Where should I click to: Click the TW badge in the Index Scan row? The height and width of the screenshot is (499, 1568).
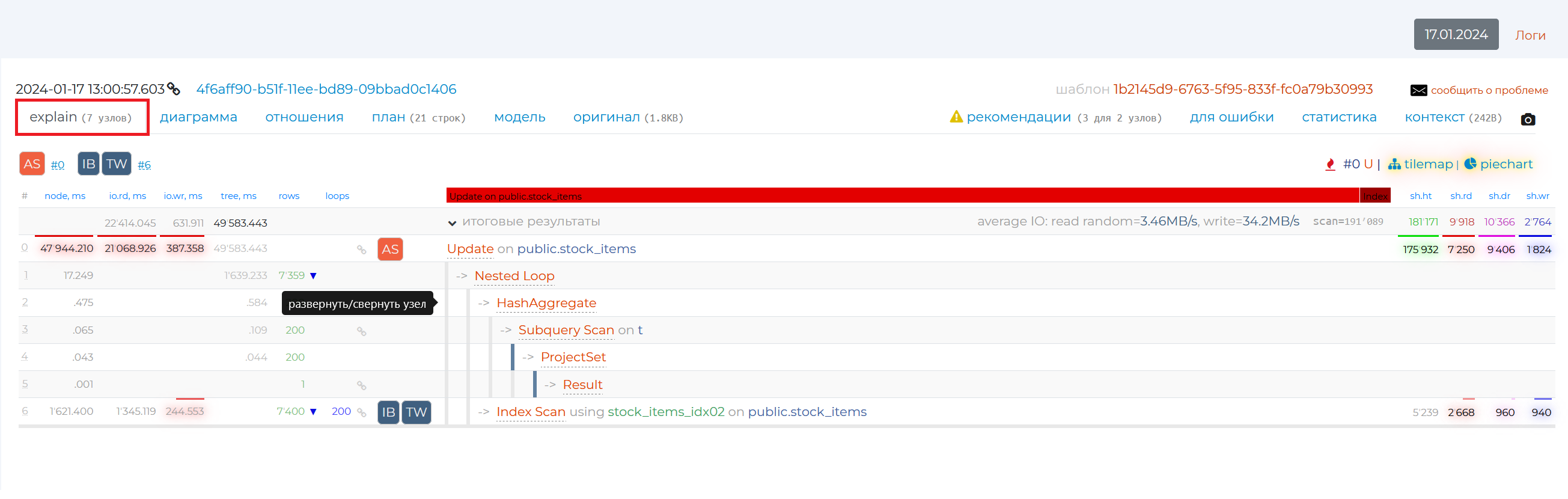point(416,412)
